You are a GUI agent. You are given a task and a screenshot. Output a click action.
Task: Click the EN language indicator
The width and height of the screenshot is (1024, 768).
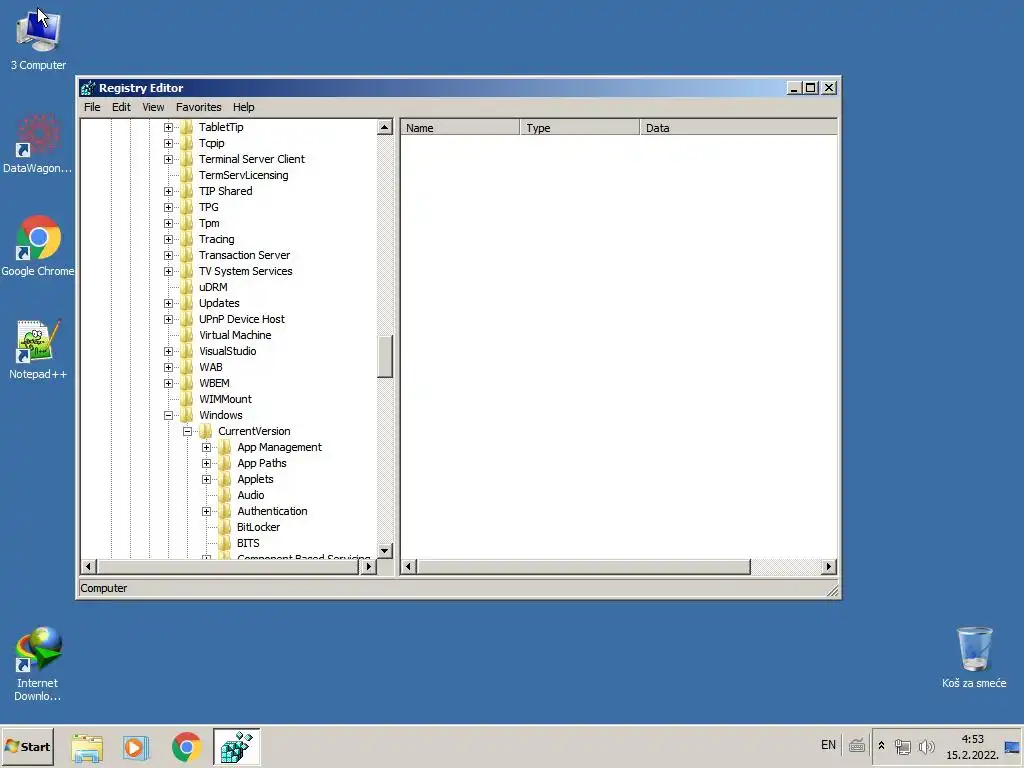(x=828, y=745)
